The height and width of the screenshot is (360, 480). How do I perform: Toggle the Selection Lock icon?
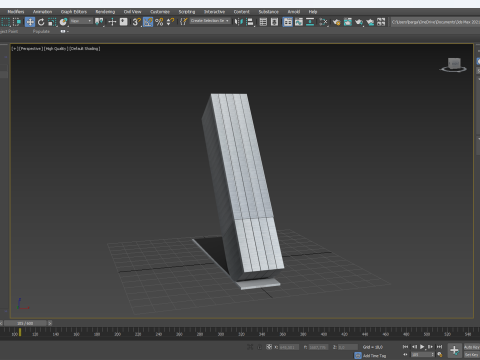click(x=259, y=347)
